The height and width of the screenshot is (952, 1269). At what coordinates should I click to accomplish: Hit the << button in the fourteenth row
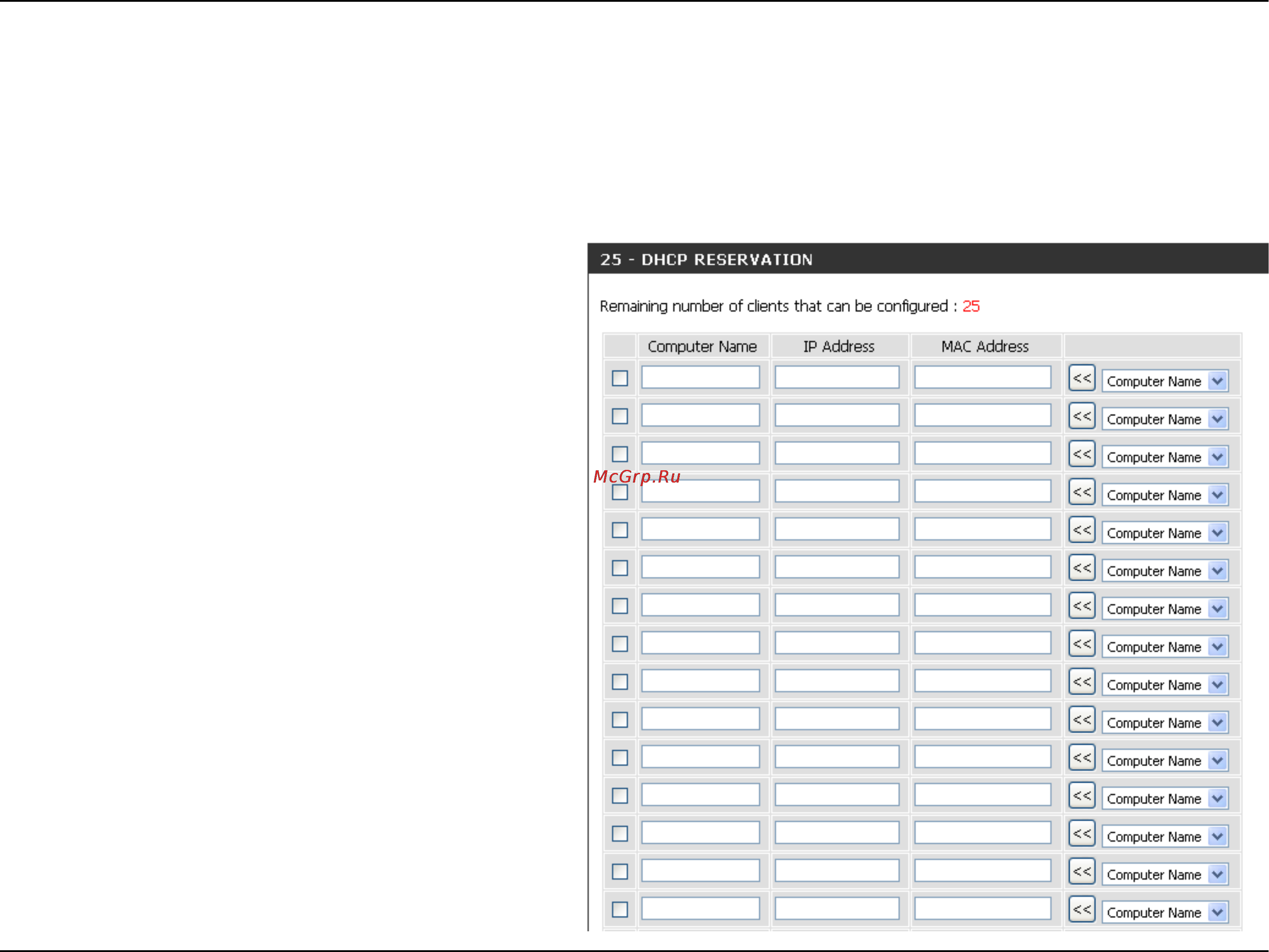[1082, 871]
